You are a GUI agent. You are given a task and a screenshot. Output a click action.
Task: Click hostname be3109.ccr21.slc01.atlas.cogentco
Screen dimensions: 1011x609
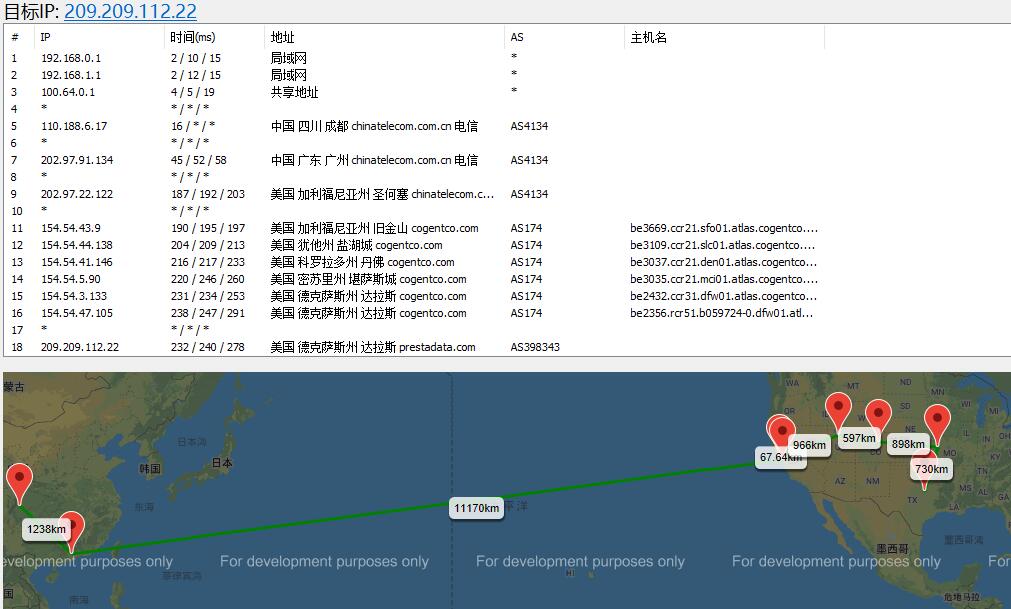coord(722,245)
